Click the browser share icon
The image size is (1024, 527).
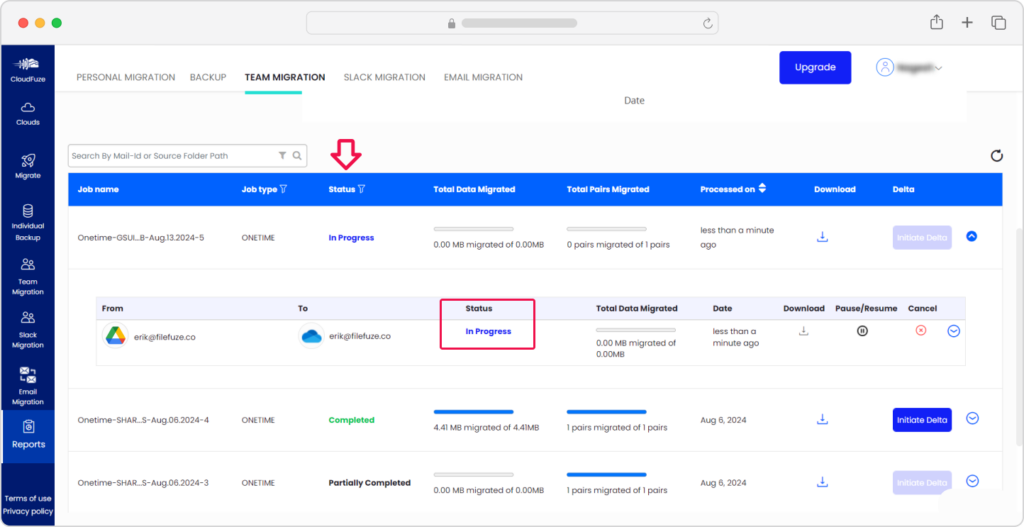[936, 22]
